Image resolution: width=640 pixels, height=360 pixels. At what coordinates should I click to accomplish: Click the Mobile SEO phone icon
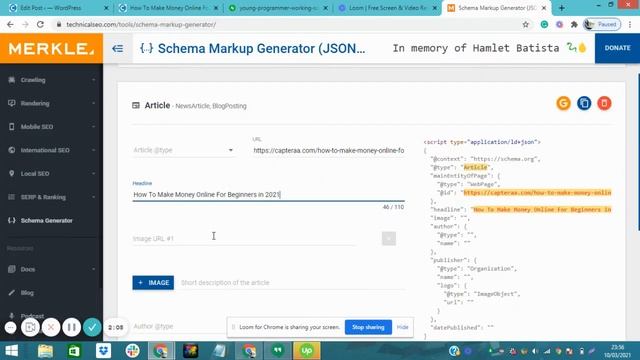click(11, 127)
